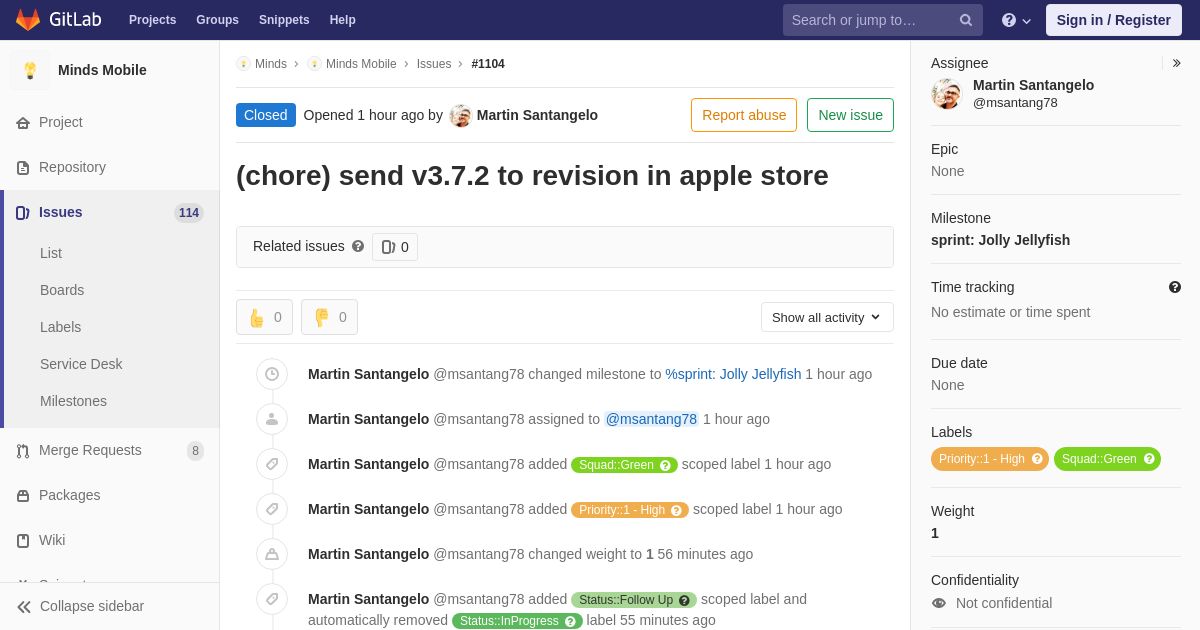This screenshot has width=1200, height=630.
Task: Click the %sprint: Jolly Jellyfish milestone link
Action: (733, 374)
